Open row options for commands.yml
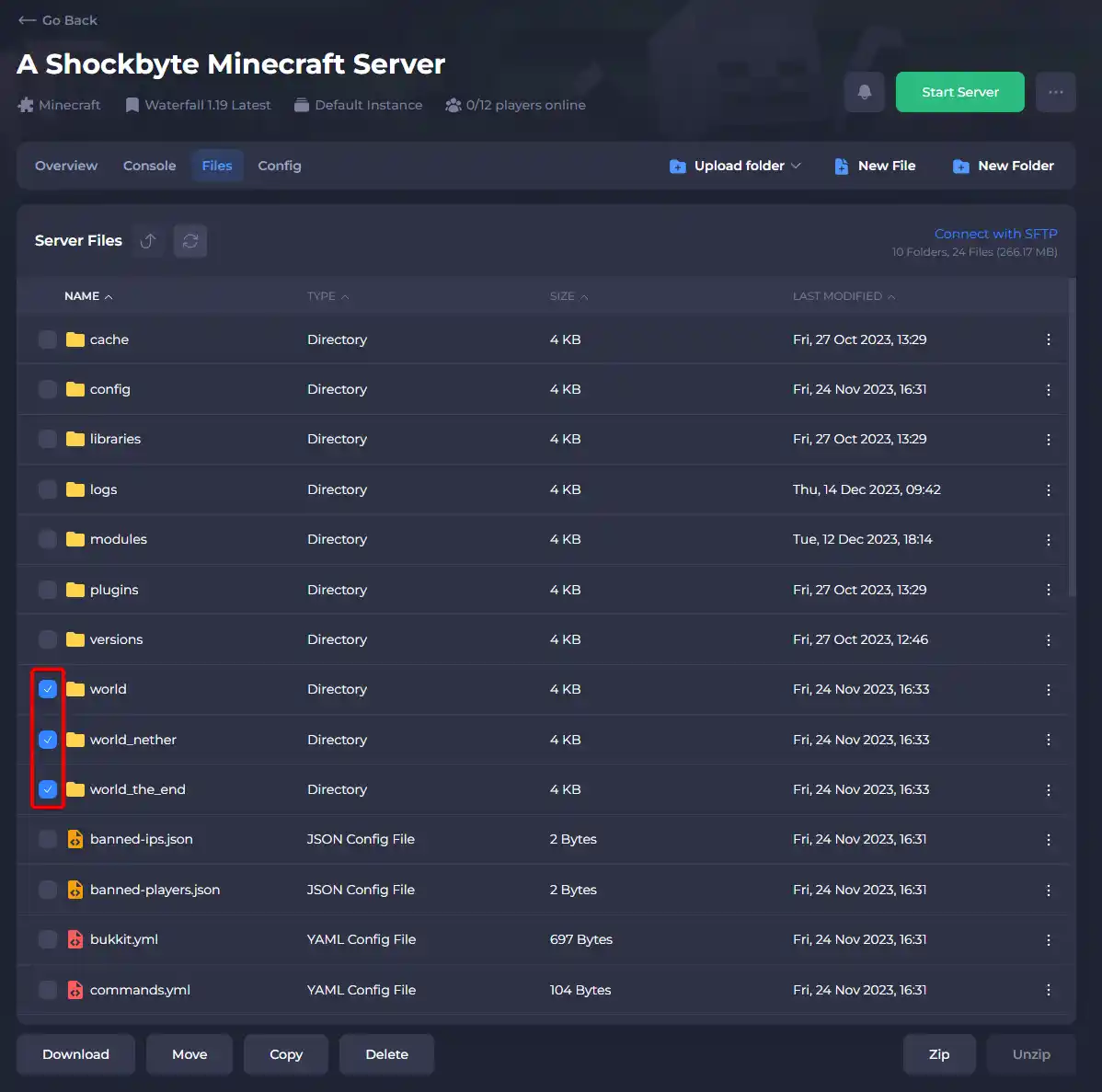The image size is (1102, 1092). pos(1049,990)
